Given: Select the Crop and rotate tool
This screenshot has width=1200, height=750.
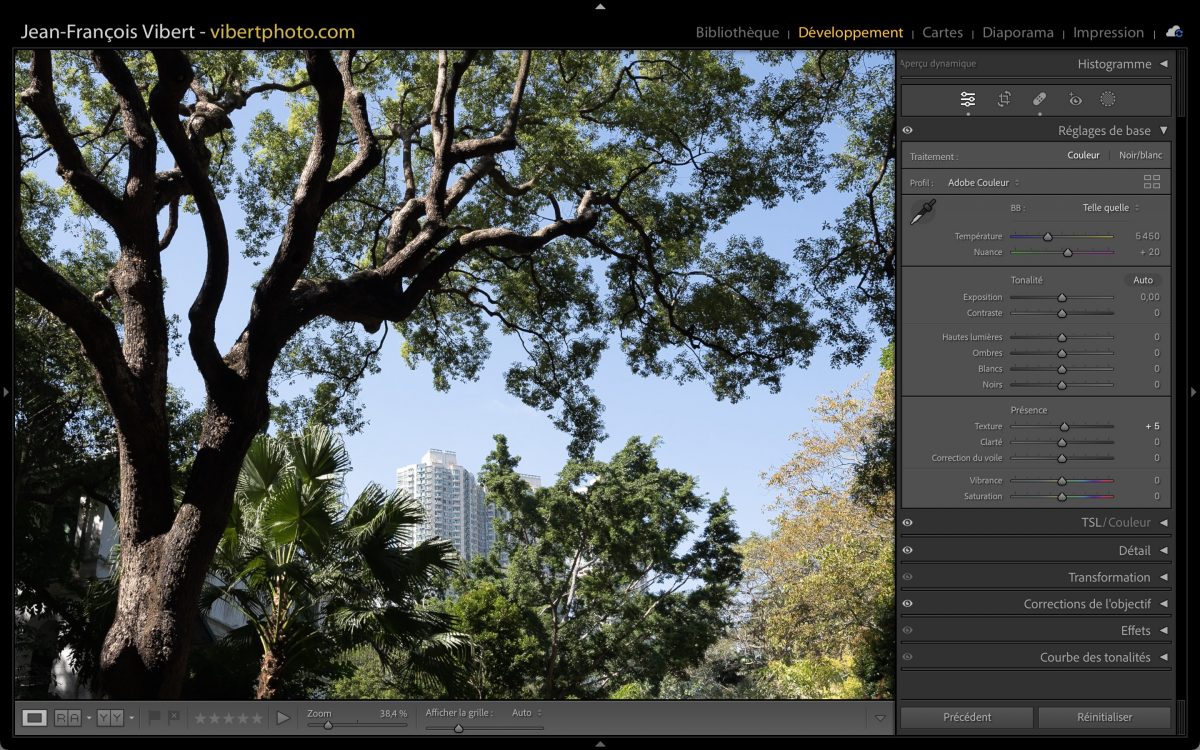Looking at the screenshot, I should click(1004, 99).
